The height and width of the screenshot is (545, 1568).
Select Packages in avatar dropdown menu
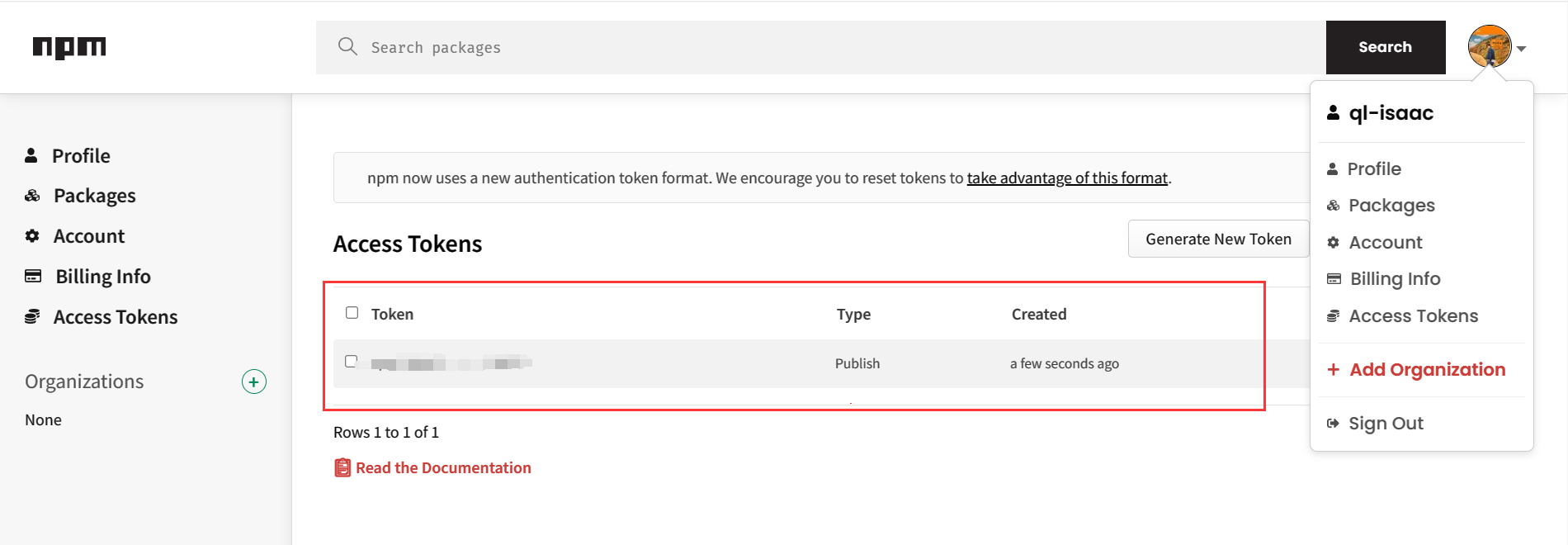pos(1392,206)
